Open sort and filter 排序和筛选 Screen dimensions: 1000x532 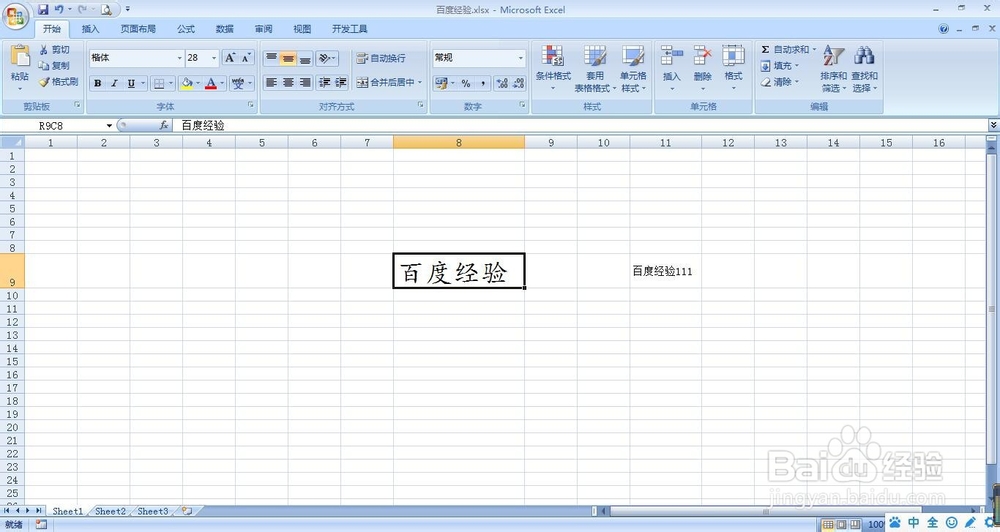coord(833,68)
